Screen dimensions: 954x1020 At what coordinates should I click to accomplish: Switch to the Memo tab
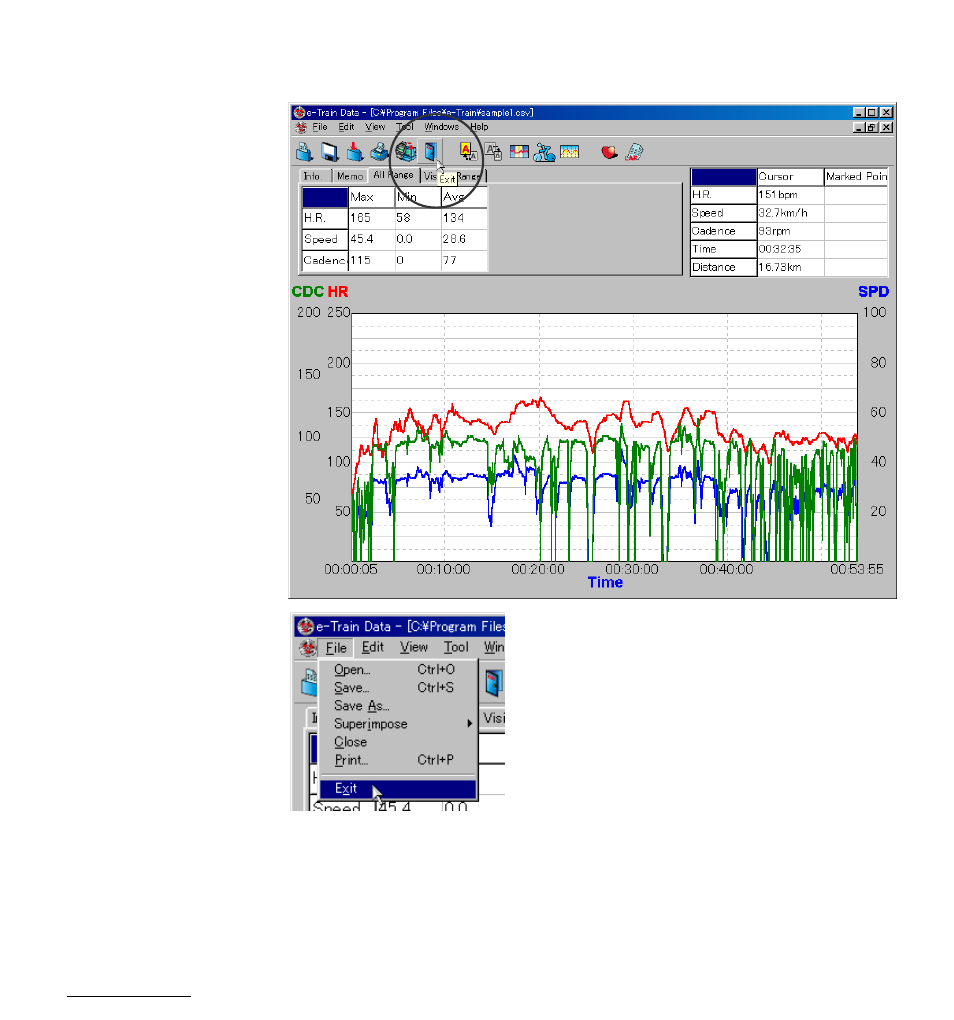[350, 176]
